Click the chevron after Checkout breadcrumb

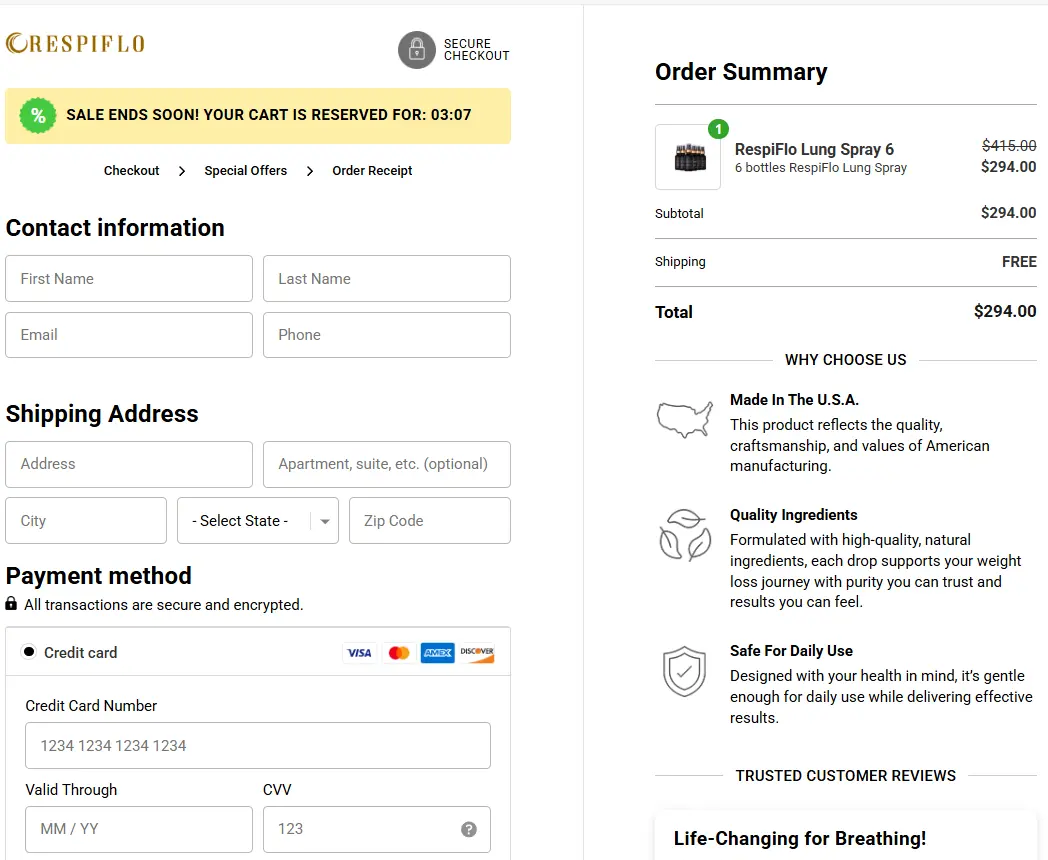[x=182, y=171]
